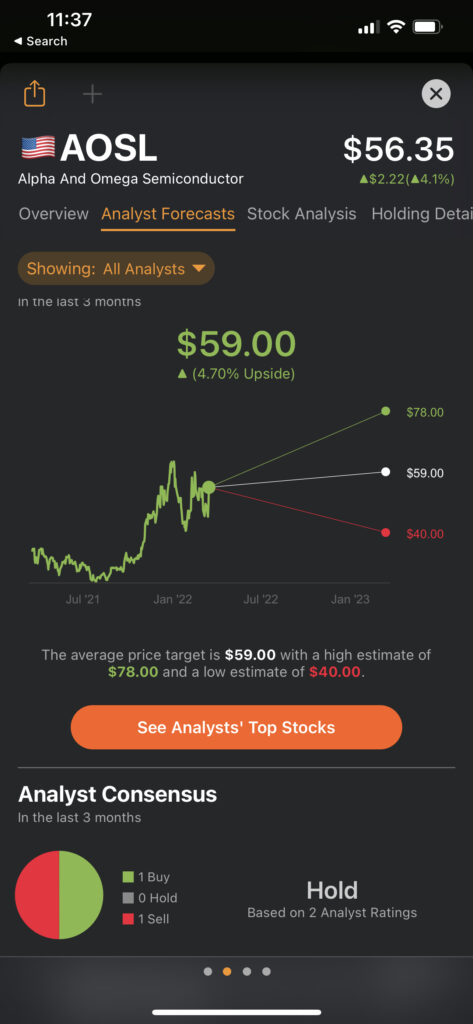Tap the green Buy legend swatch
473x1024 pixels.
[x=128, y=877]
